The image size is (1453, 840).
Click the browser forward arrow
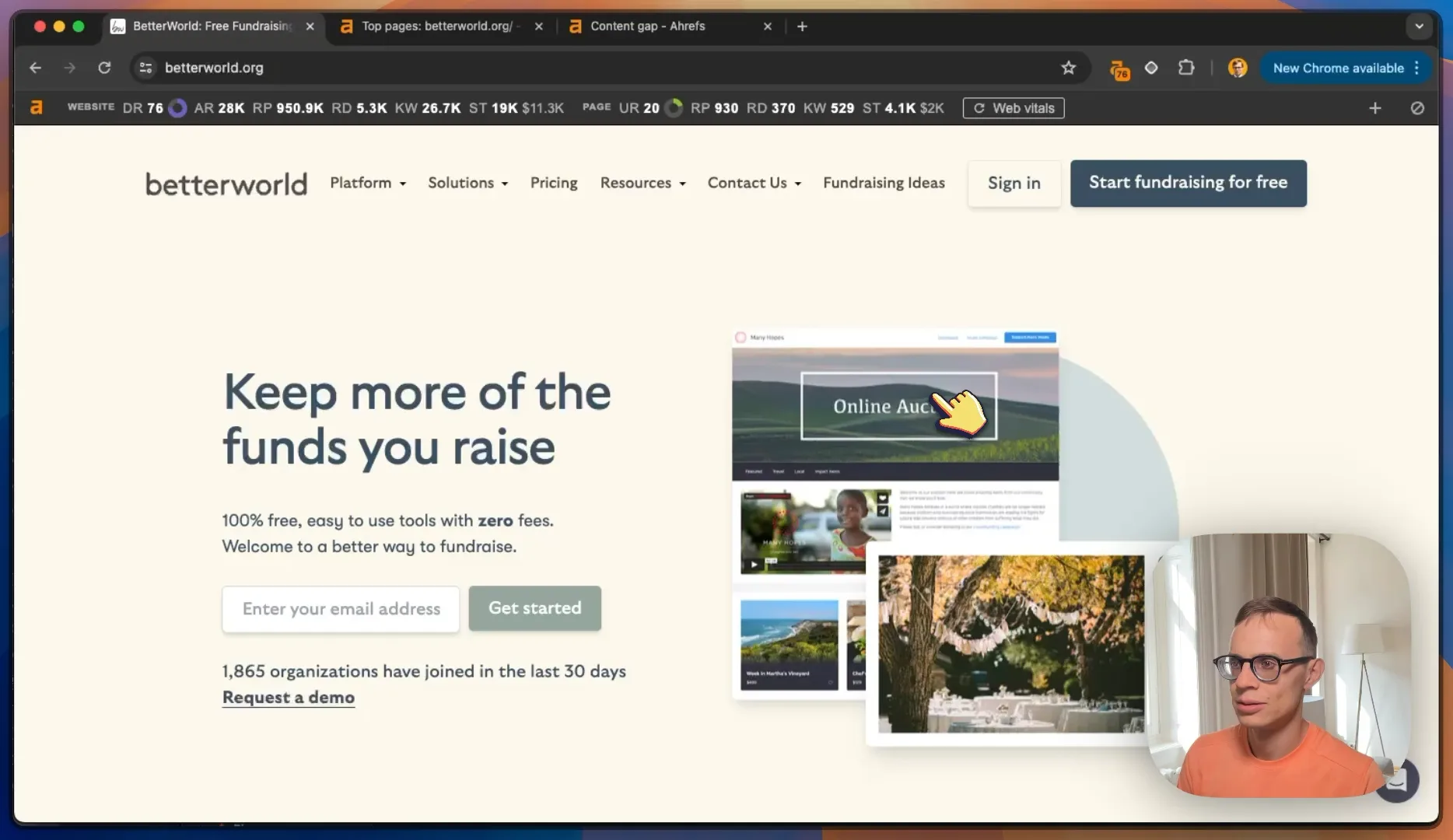point(70,68)
